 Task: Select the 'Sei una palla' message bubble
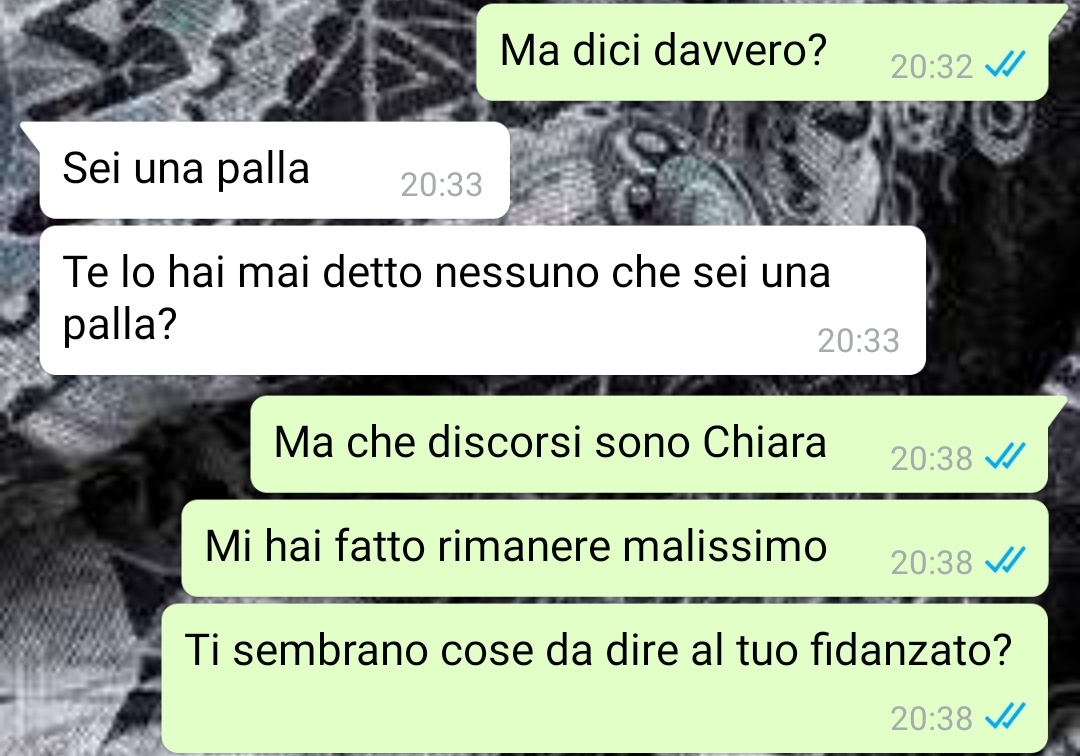pyautogui.click(x=275, y=170)
